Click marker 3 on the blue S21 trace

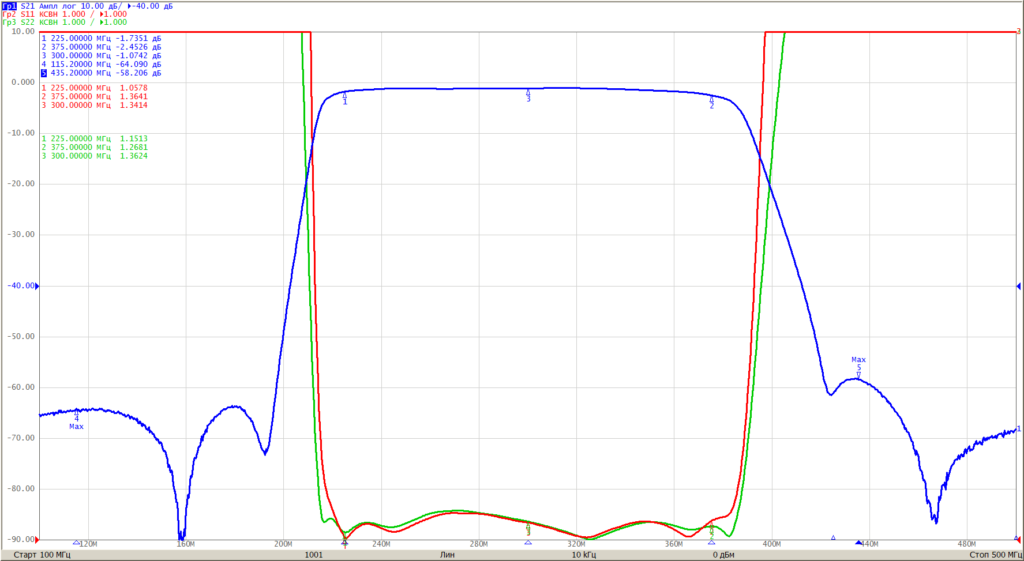click(x=528, y=95)
